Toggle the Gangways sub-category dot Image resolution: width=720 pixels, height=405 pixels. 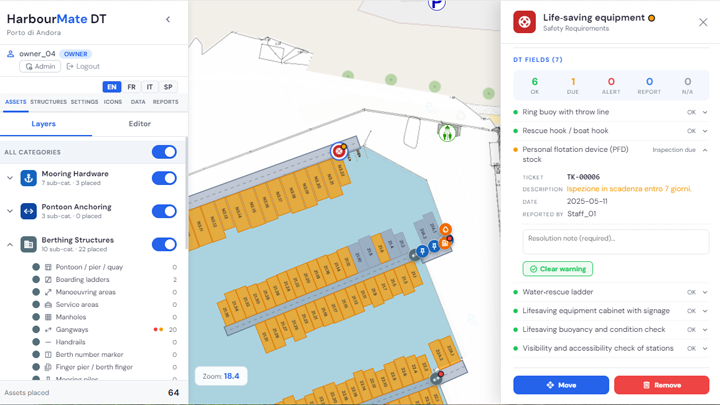(36, 329)
